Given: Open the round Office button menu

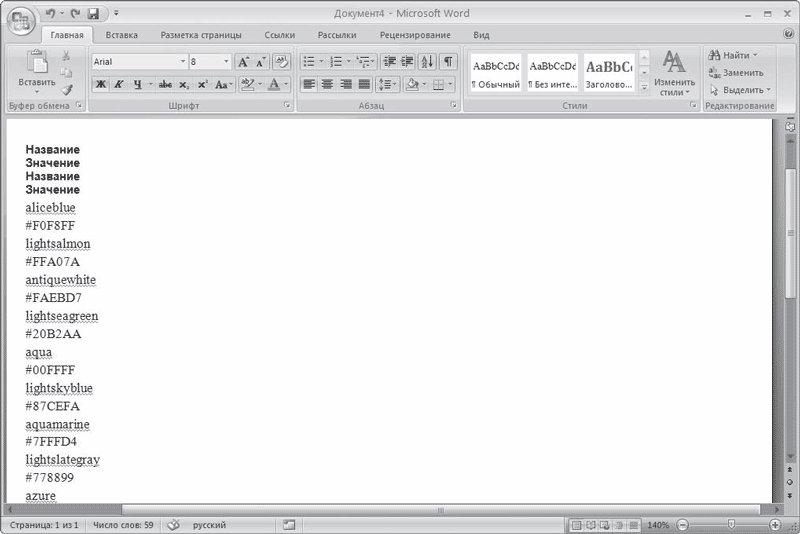Looking at the screenshot, I should [x=21, y=21].
